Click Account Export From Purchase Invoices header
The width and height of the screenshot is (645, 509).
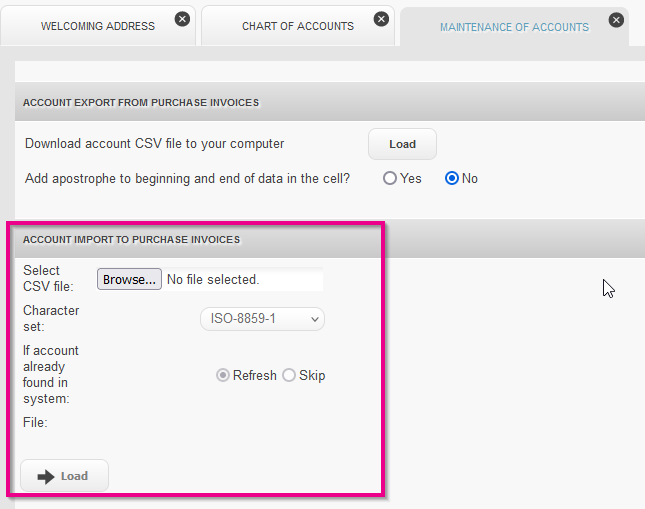point(141,102)
